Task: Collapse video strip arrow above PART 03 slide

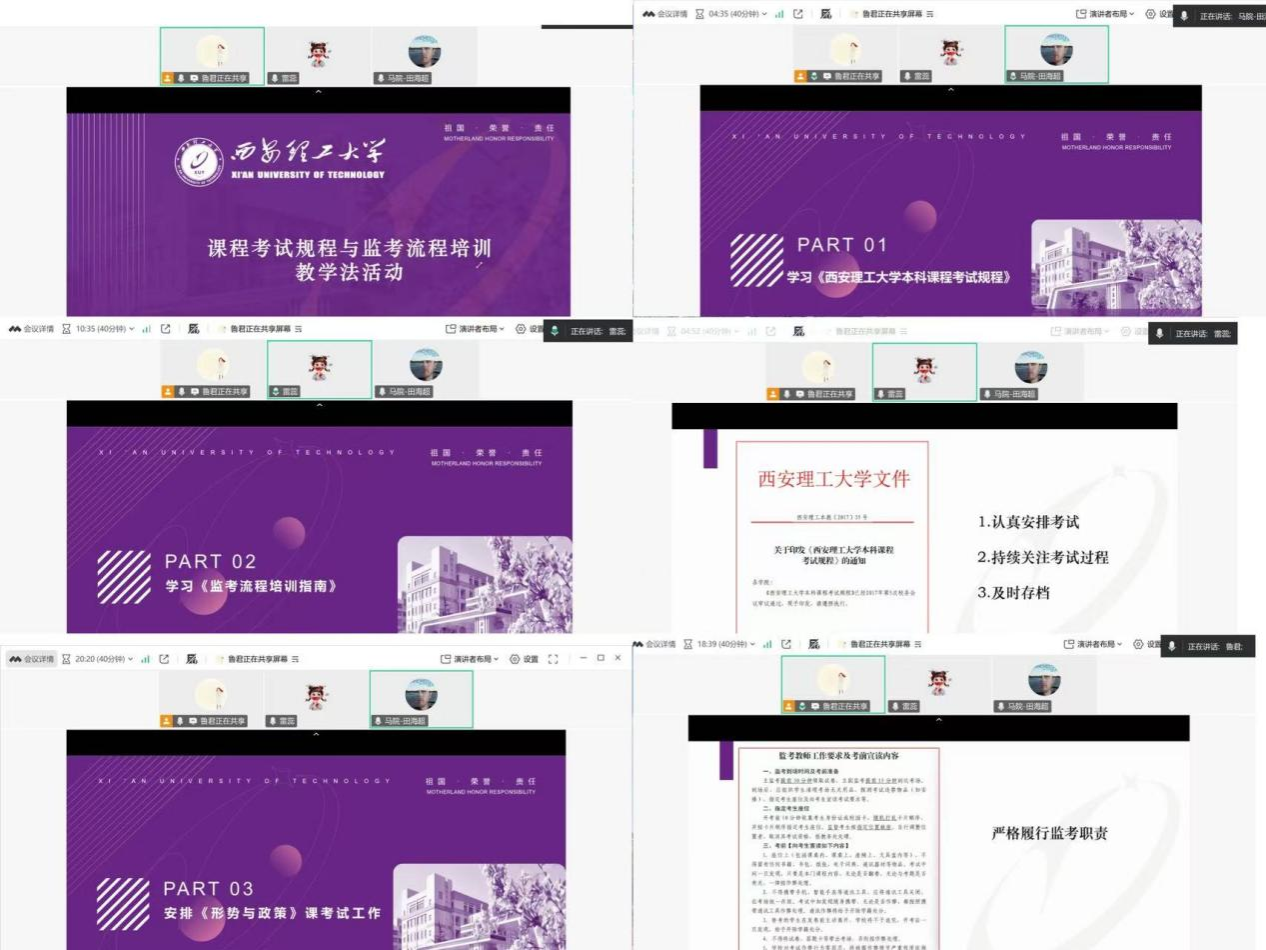Action: click(x=317, y=736)
